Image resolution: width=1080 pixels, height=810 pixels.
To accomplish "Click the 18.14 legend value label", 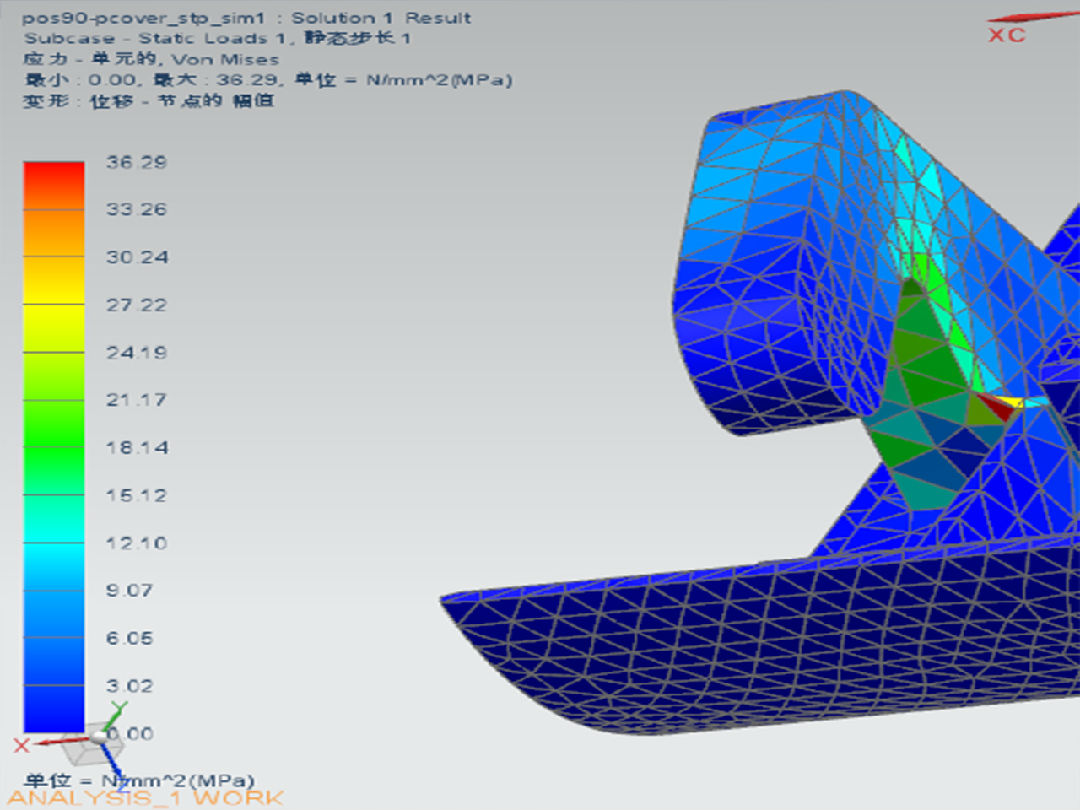I will [x=137, y=448].
